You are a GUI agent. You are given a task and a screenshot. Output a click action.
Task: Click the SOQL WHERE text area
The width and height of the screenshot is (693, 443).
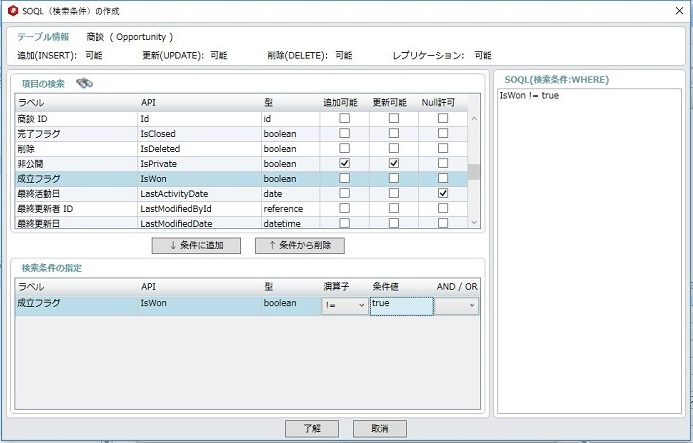tap(589, 251)
